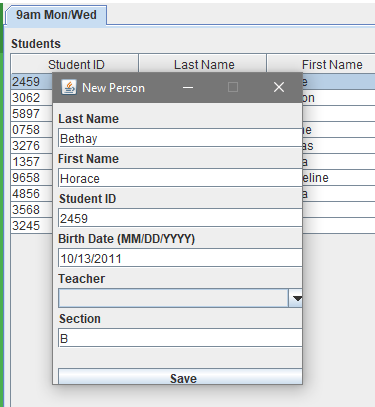Focus the First Name field with Horace
Image resolution: width=375 pixels, height=407 pixels.
click(180, 178)
